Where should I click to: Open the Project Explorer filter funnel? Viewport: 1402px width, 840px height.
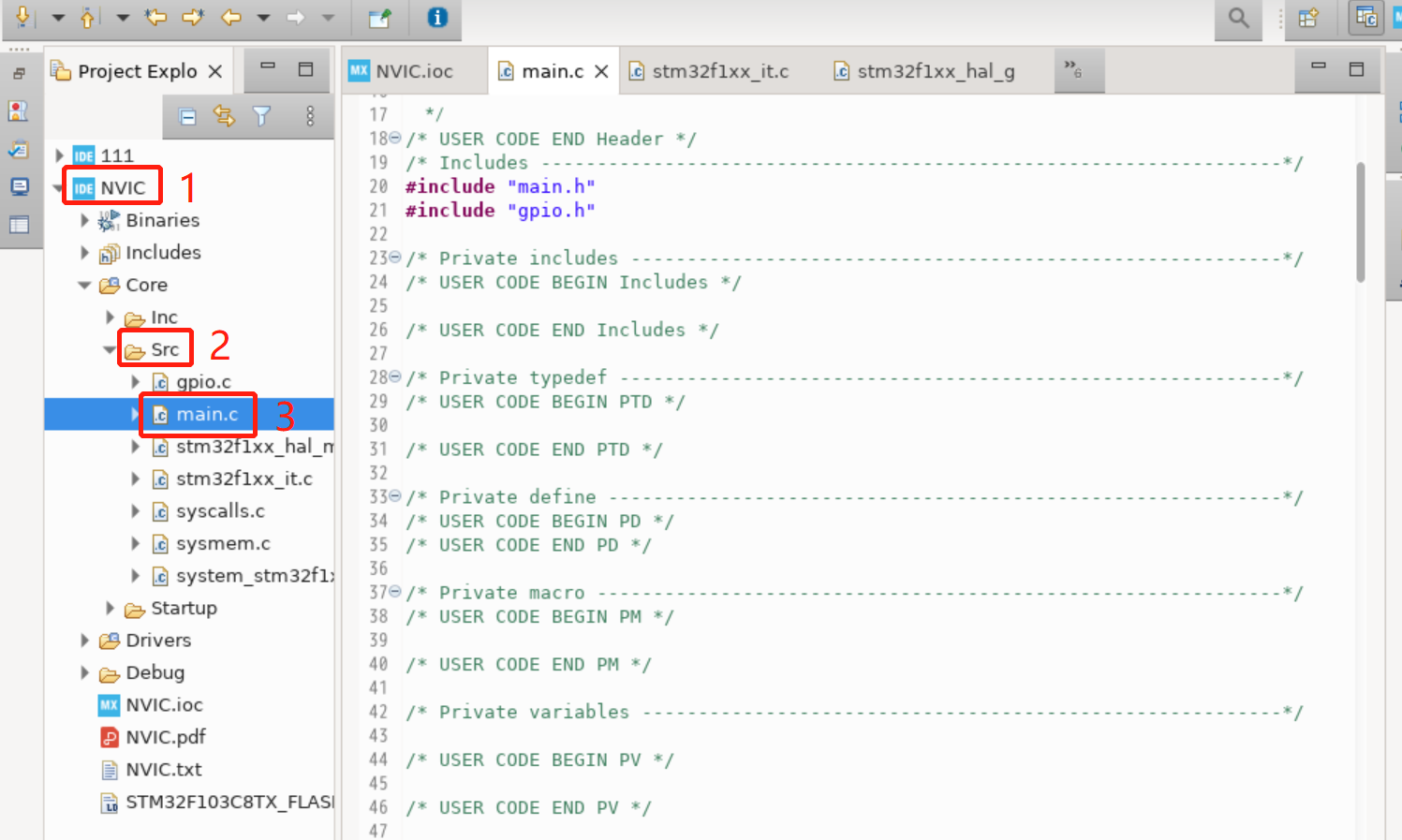pos(261,116)
